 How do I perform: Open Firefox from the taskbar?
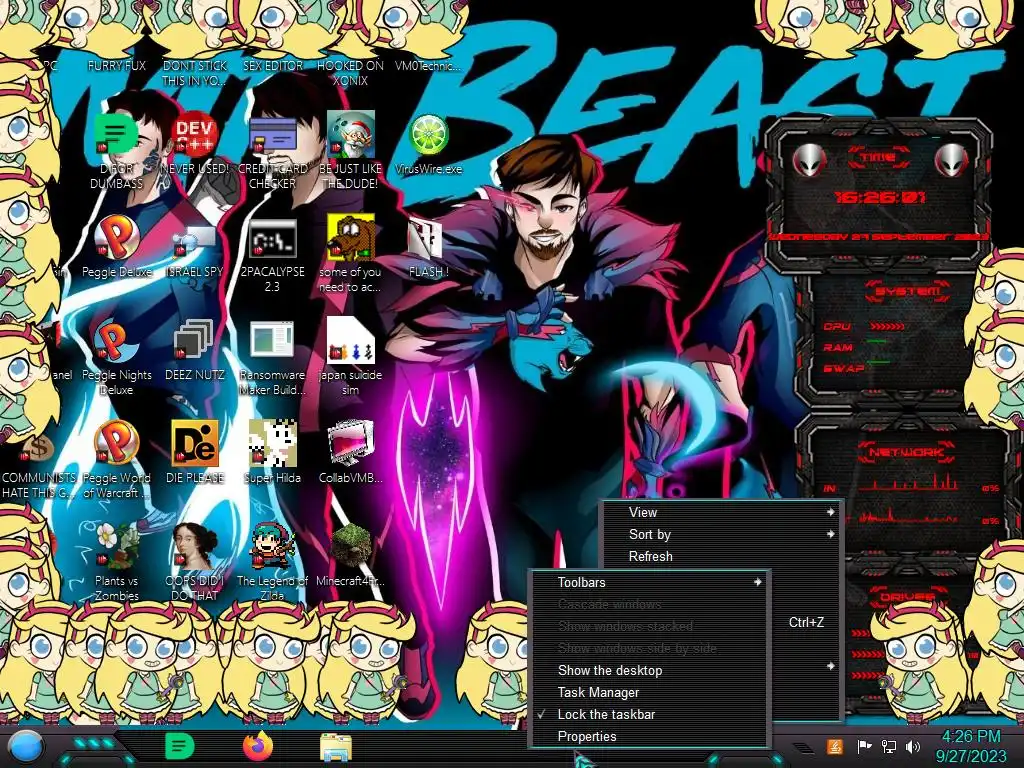click(259, 746)
